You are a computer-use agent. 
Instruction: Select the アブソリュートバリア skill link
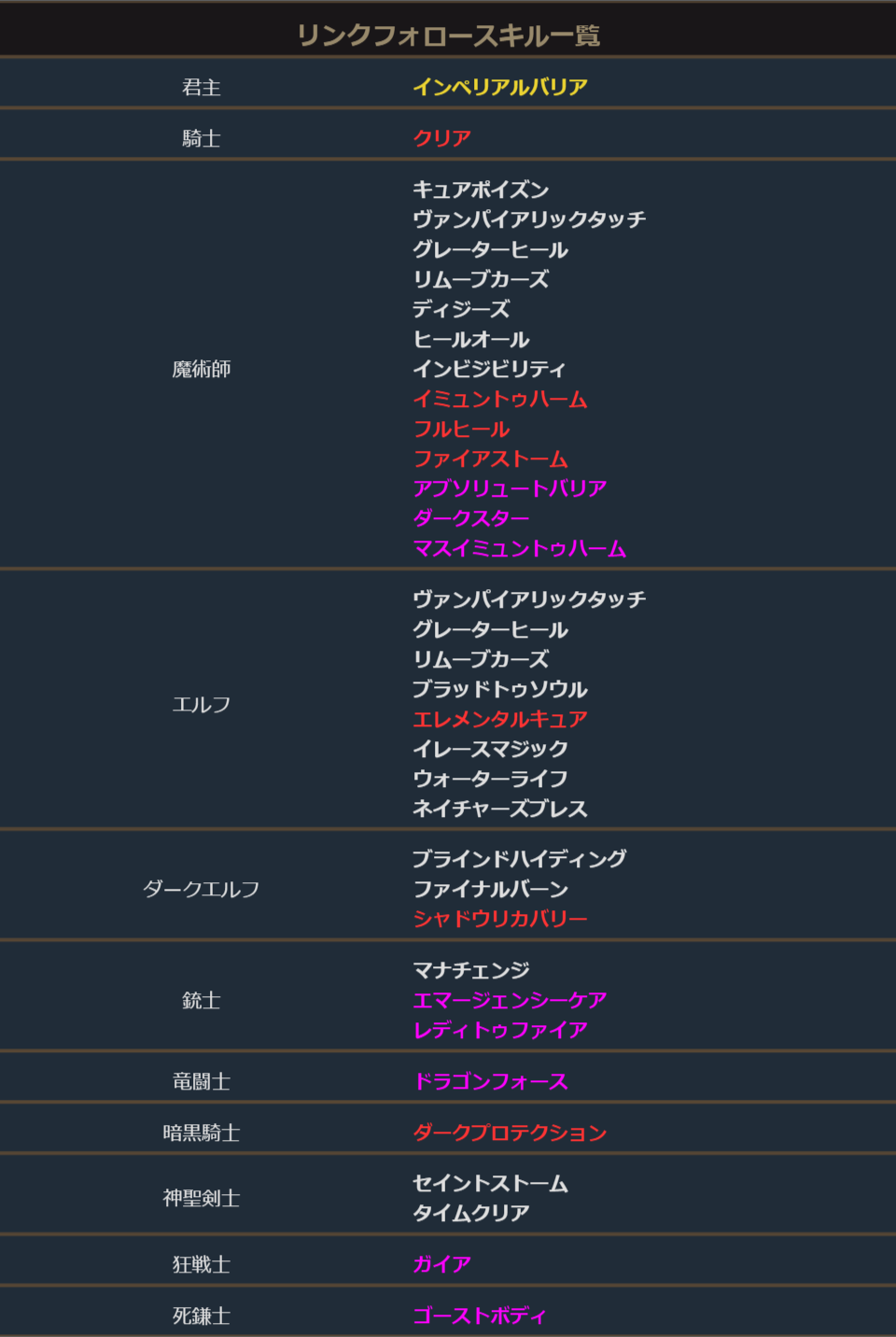510,488
